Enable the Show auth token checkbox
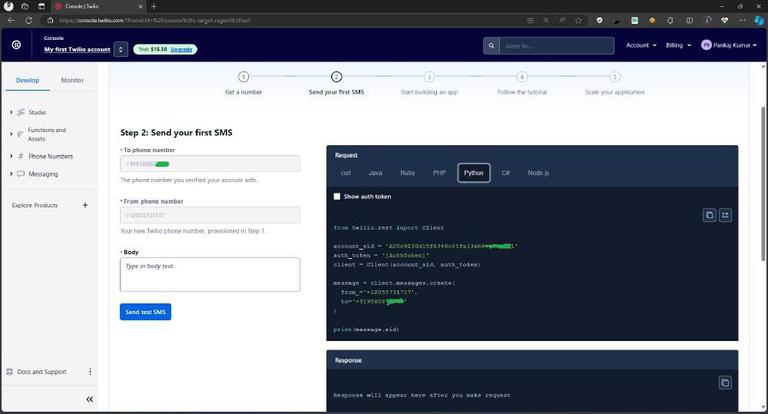The width and height of the screenshot is (768, 414). point(337,196)
